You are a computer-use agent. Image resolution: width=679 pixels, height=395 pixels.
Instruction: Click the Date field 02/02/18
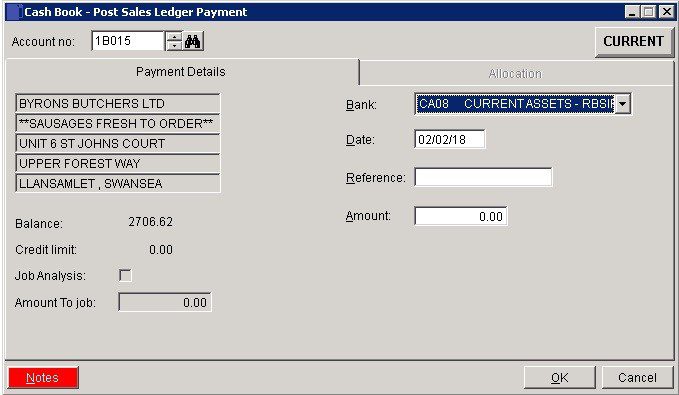pyautogui.click(x=450, y=139)
